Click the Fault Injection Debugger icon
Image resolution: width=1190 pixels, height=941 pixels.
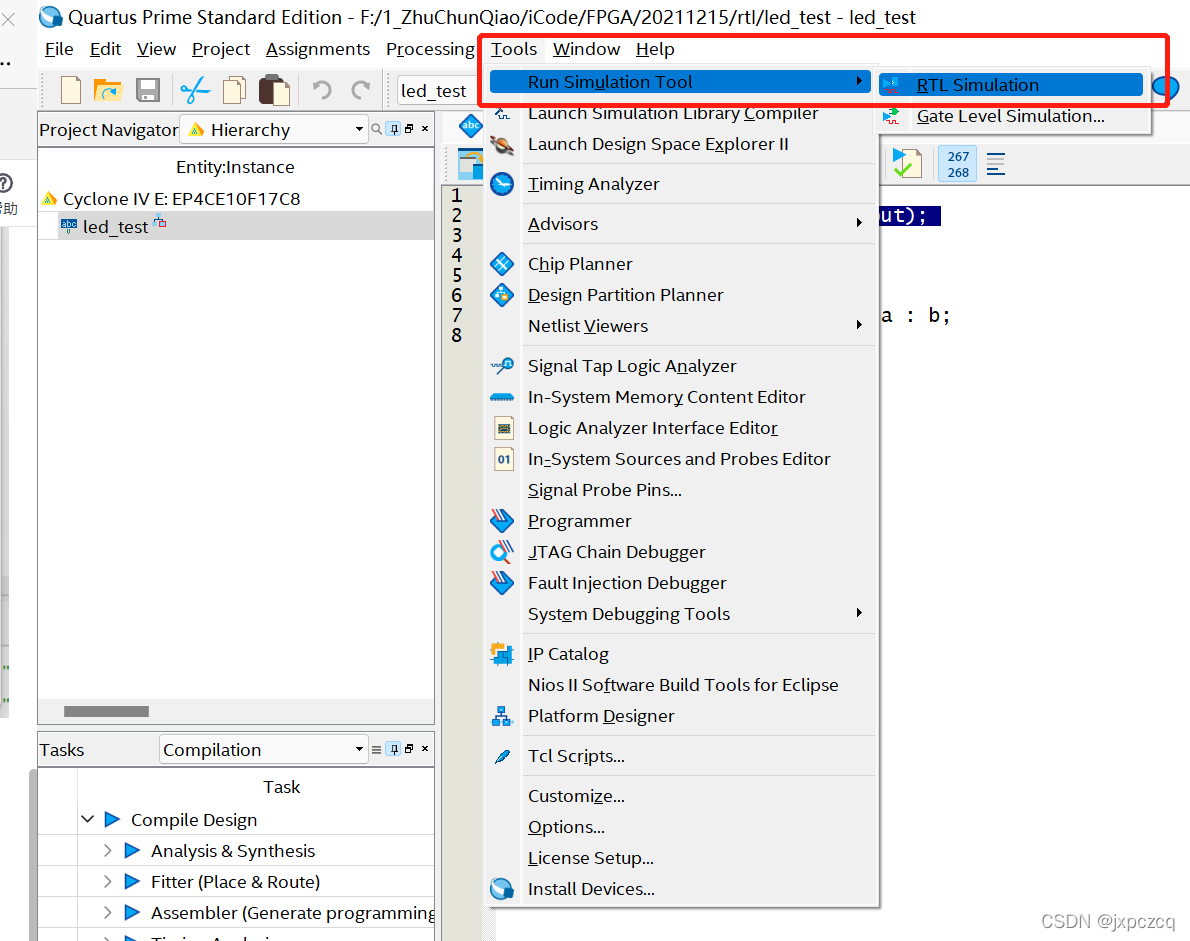pos(502,583)
